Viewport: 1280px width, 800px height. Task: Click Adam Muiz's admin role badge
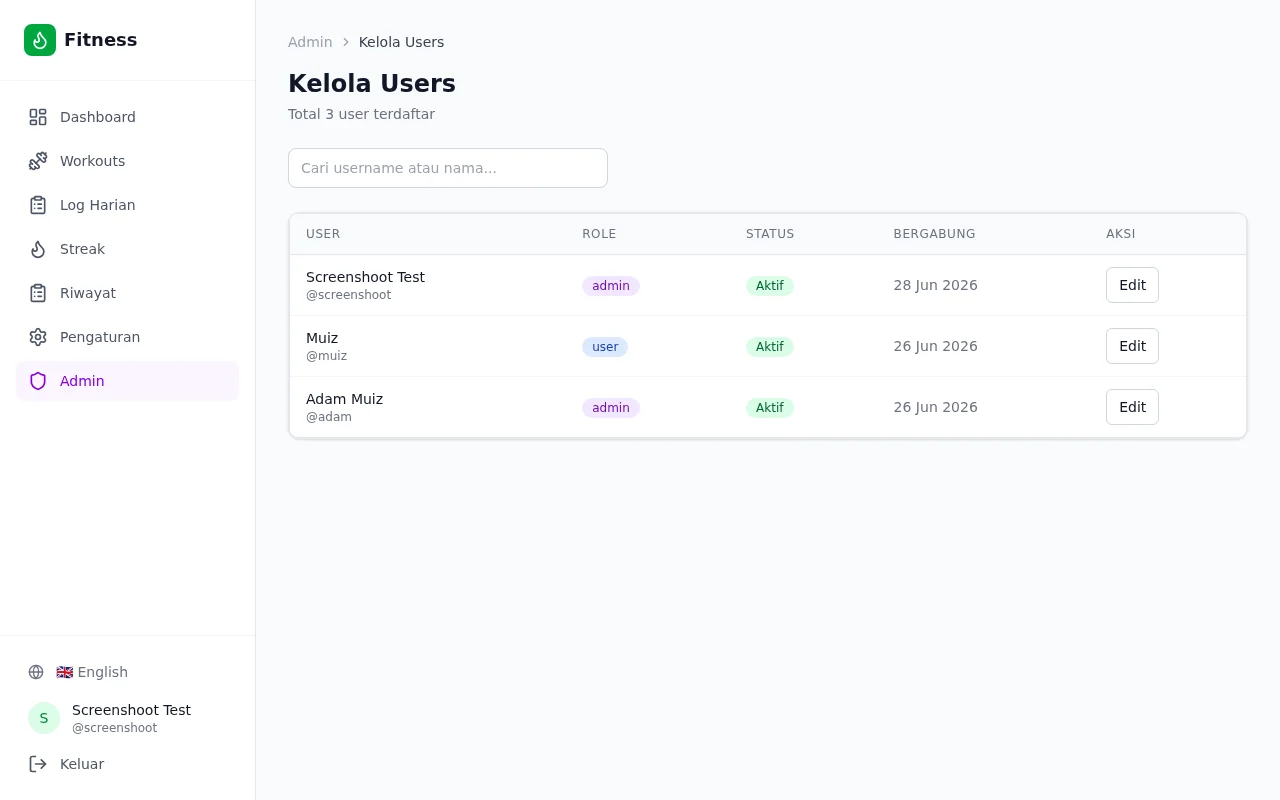611,408
